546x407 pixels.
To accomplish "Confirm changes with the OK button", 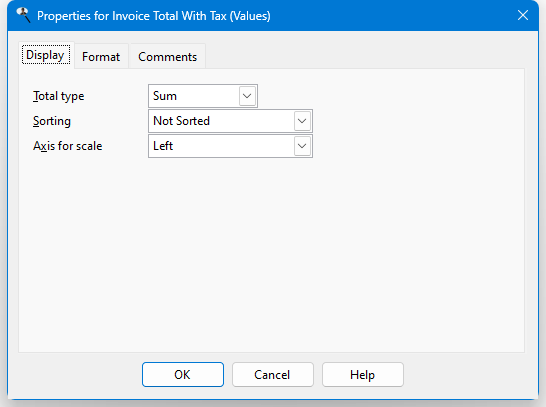I will pos(183,375).
